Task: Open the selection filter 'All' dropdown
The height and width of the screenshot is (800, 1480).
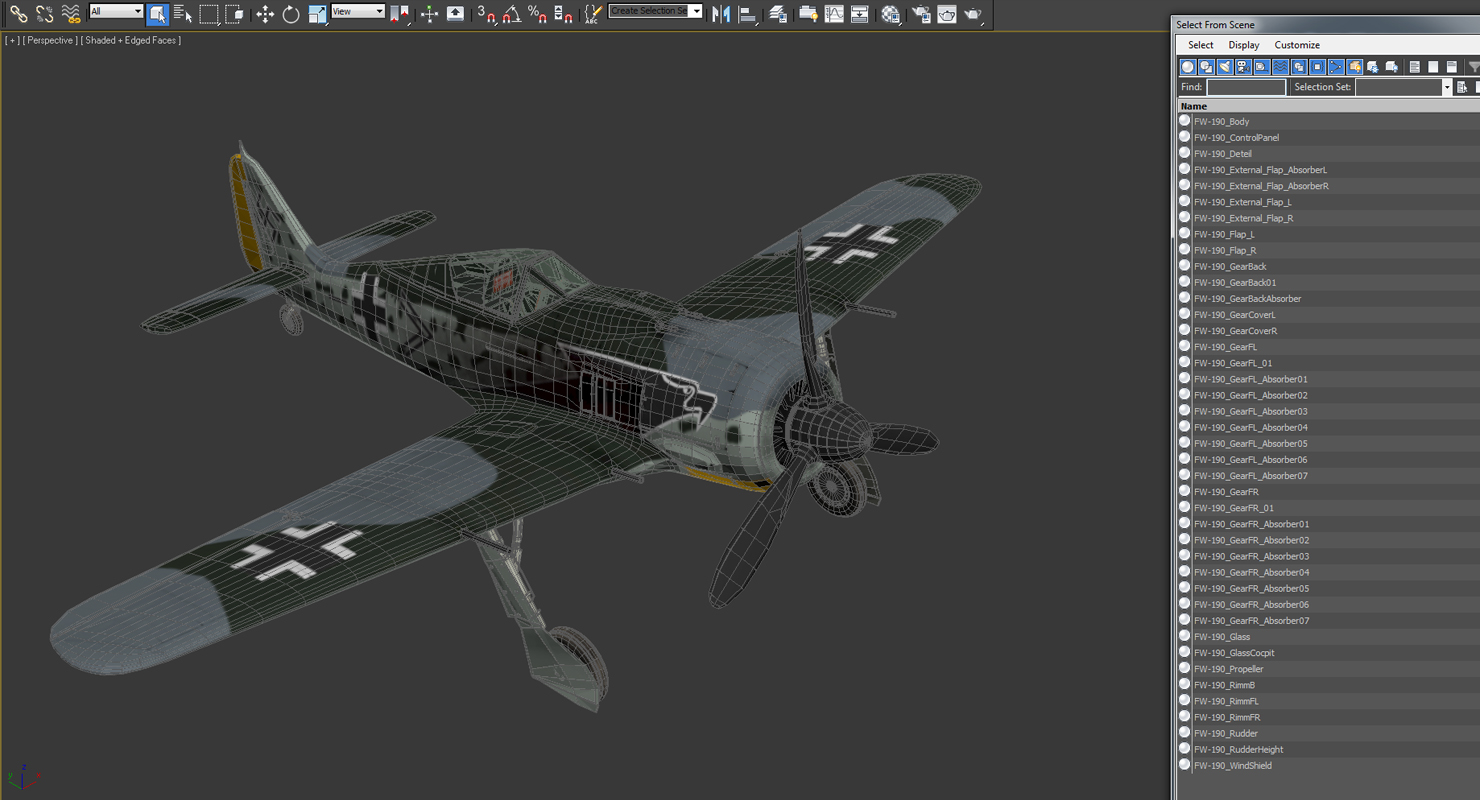Action: 116,12
